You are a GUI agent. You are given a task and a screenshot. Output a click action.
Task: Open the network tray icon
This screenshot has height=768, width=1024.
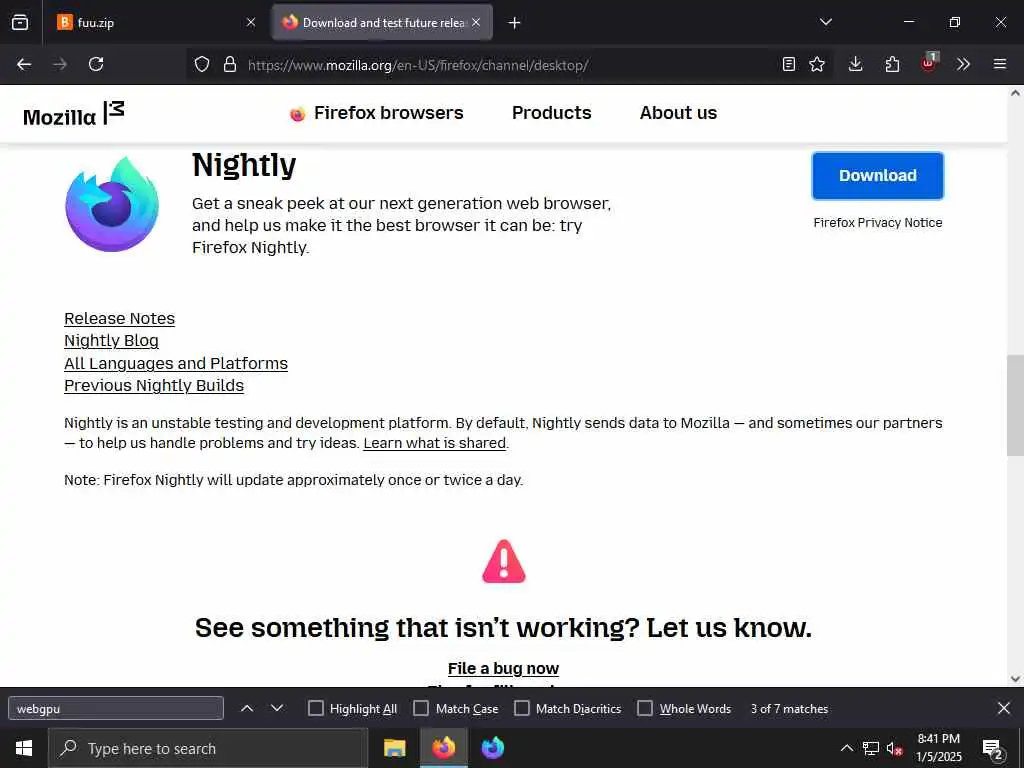(x=871, y=748)
